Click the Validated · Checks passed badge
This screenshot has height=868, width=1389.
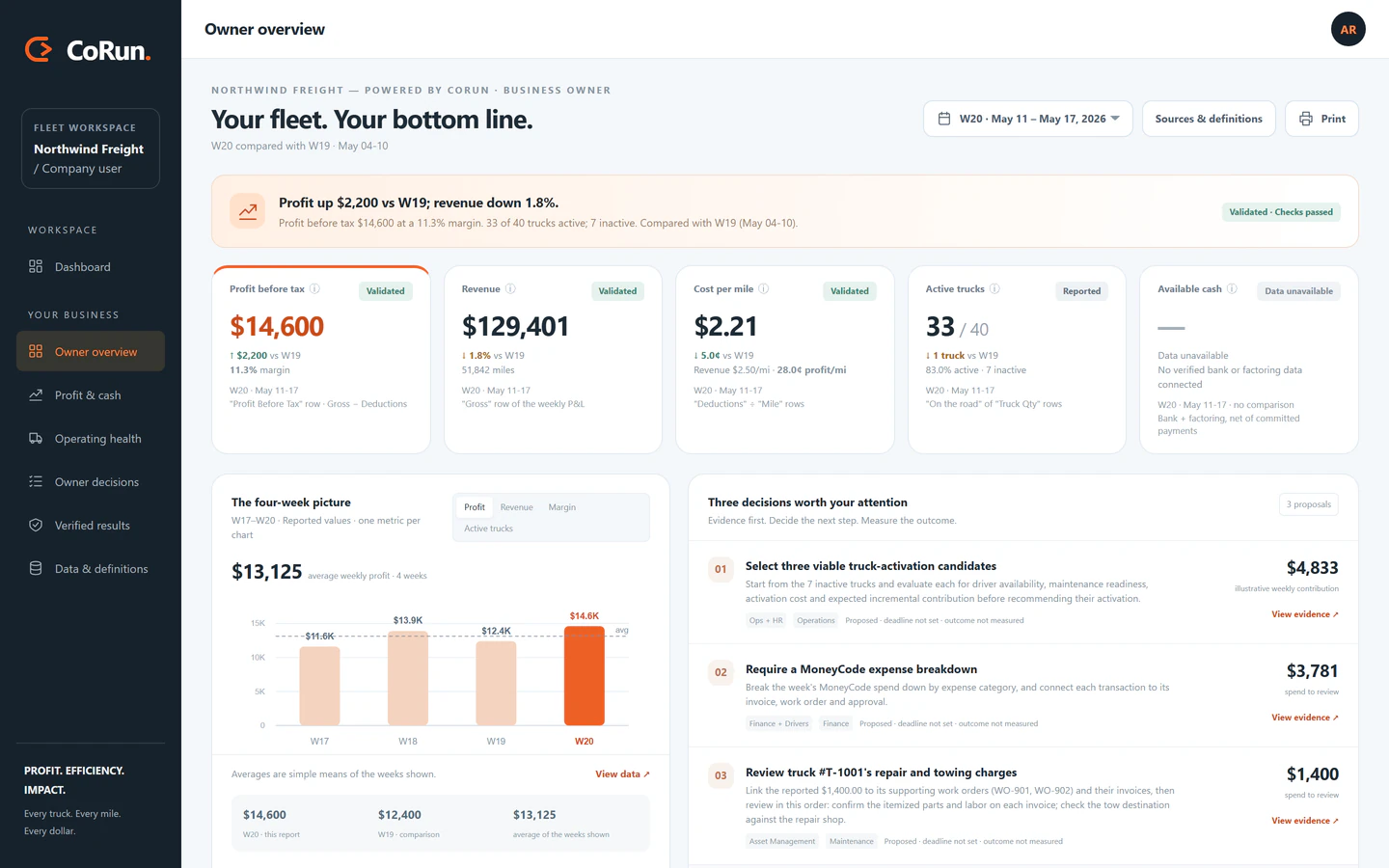1281,212
